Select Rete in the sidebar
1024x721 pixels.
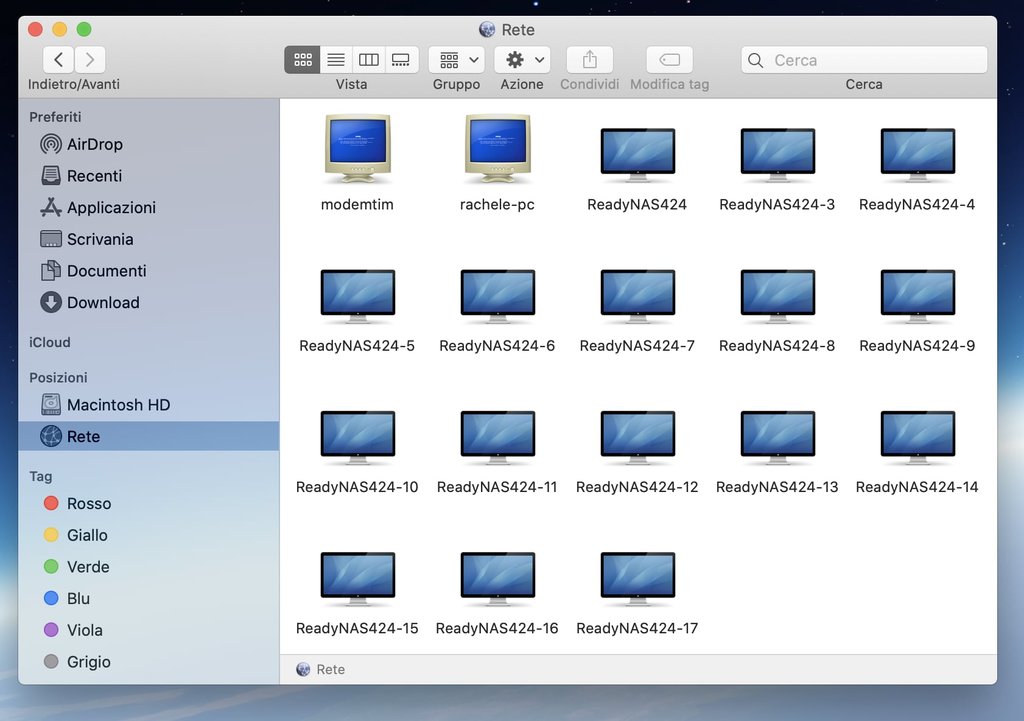tap(149, 436)
